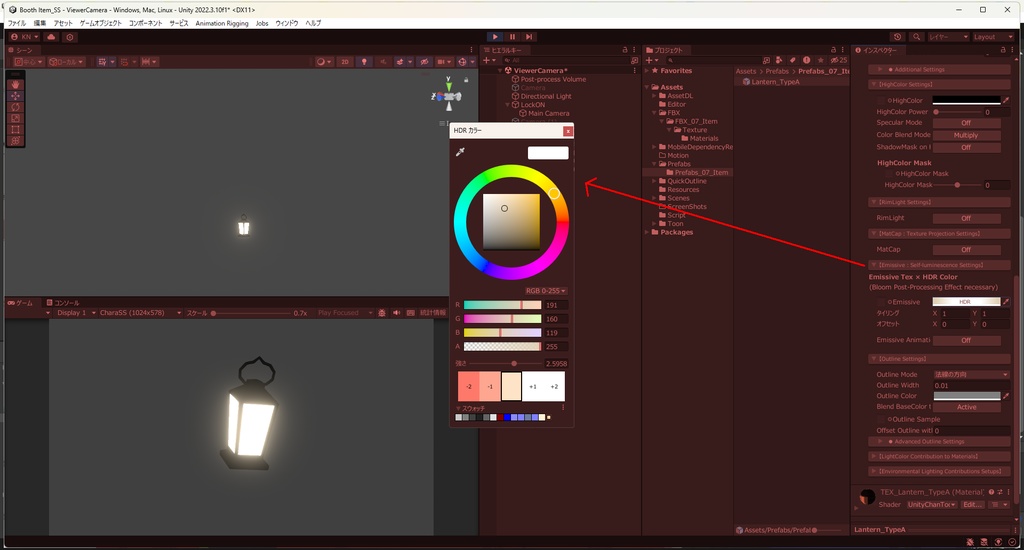This screenshot has height=550, width=1024.
Task: Click the HighColor black color swatch
Action: (966, 100)
